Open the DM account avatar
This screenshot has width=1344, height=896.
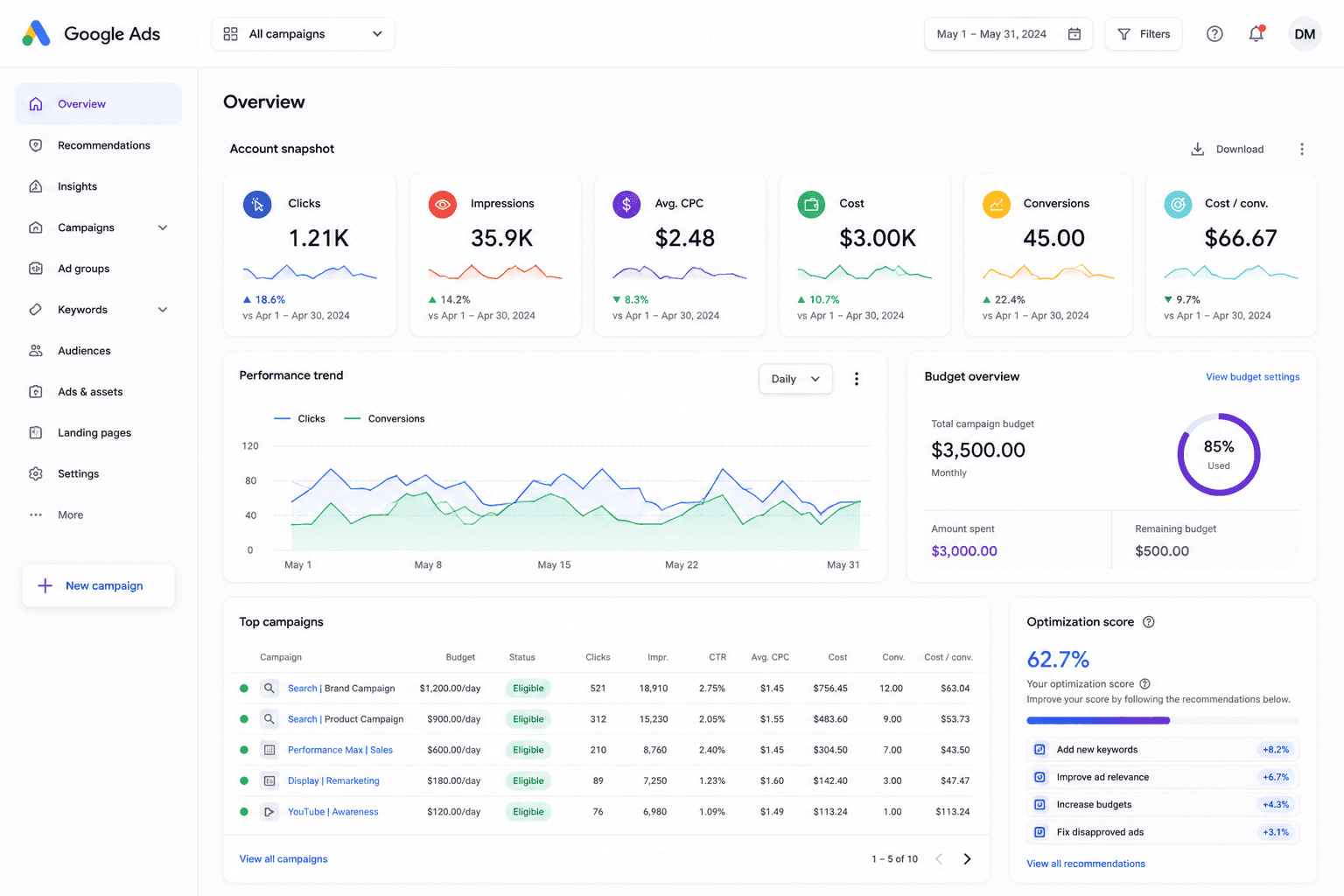[1305, 34]
